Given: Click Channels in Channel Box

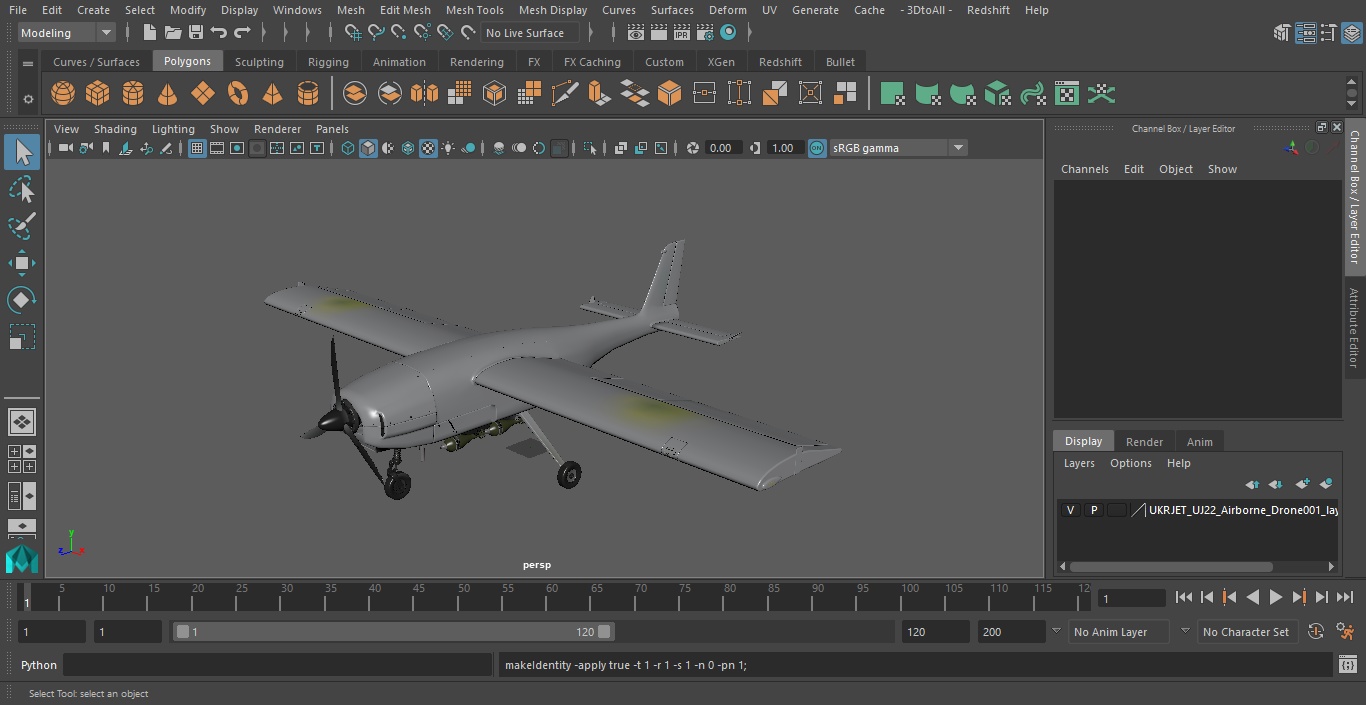Looking at the screenshot, I should coord(1084,169).
